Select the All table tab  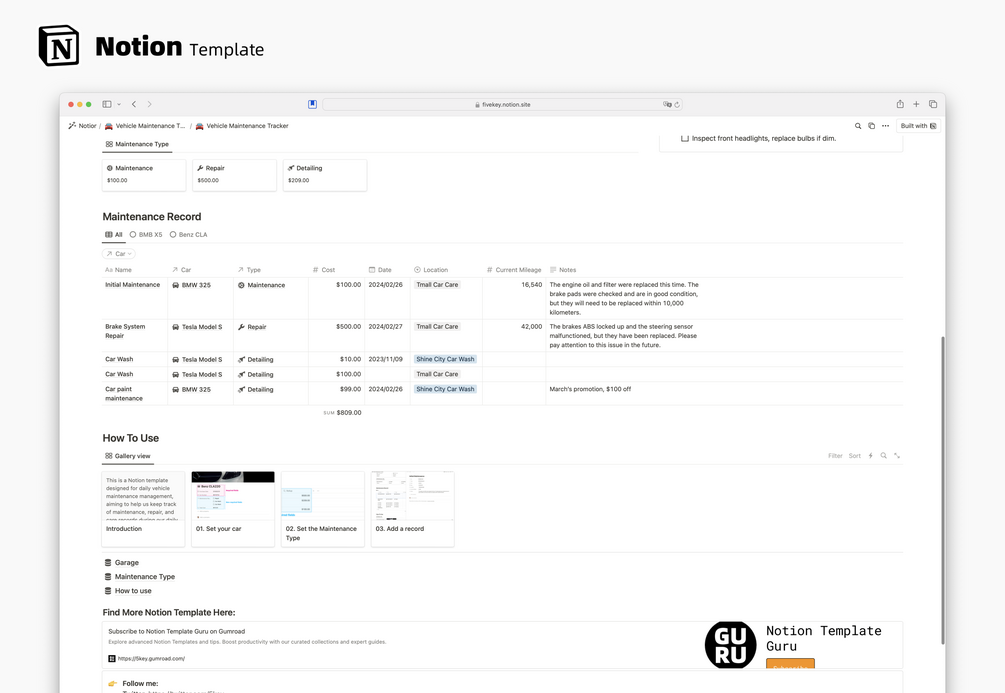point(113,235)
